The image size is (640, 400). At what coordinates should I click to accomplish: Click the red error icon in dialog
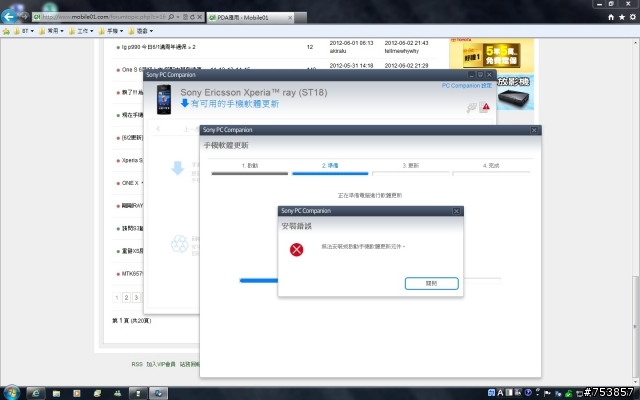coord(297,249)
